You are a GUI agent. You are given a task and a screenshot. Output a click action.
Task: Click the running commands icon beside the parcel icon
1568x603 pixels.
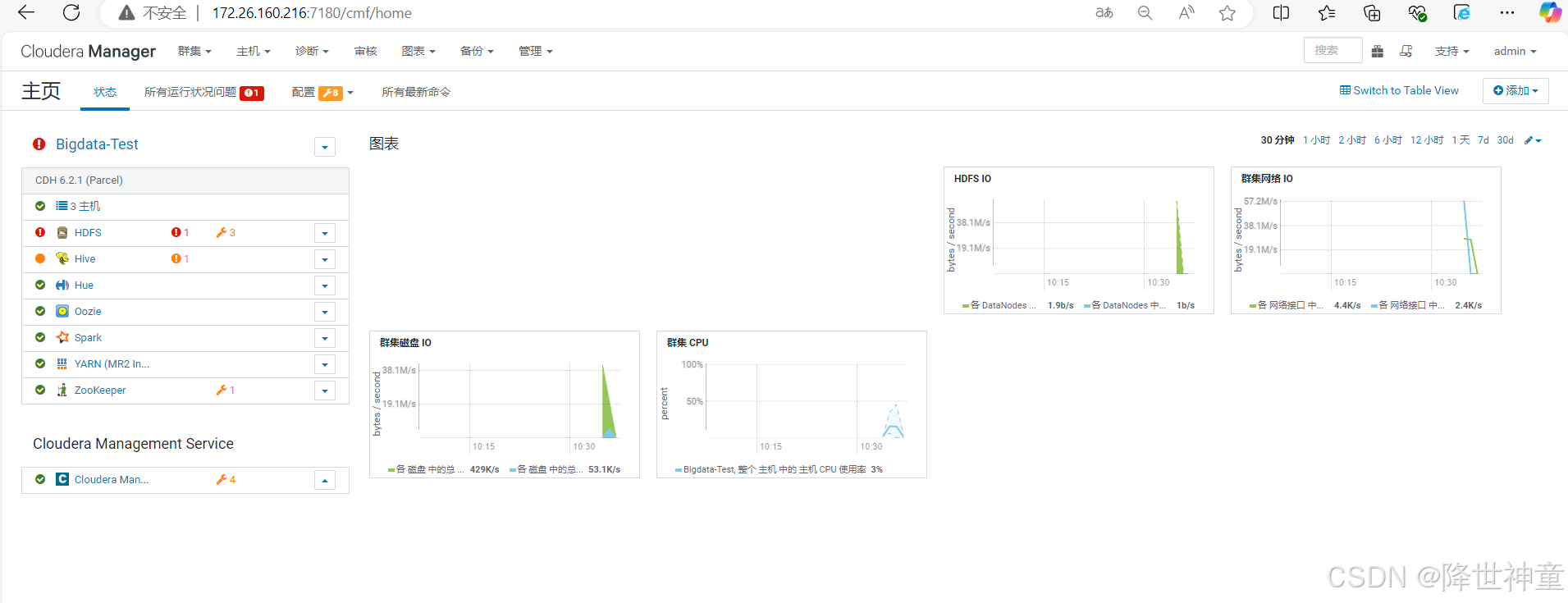[x=1406, y=51]
